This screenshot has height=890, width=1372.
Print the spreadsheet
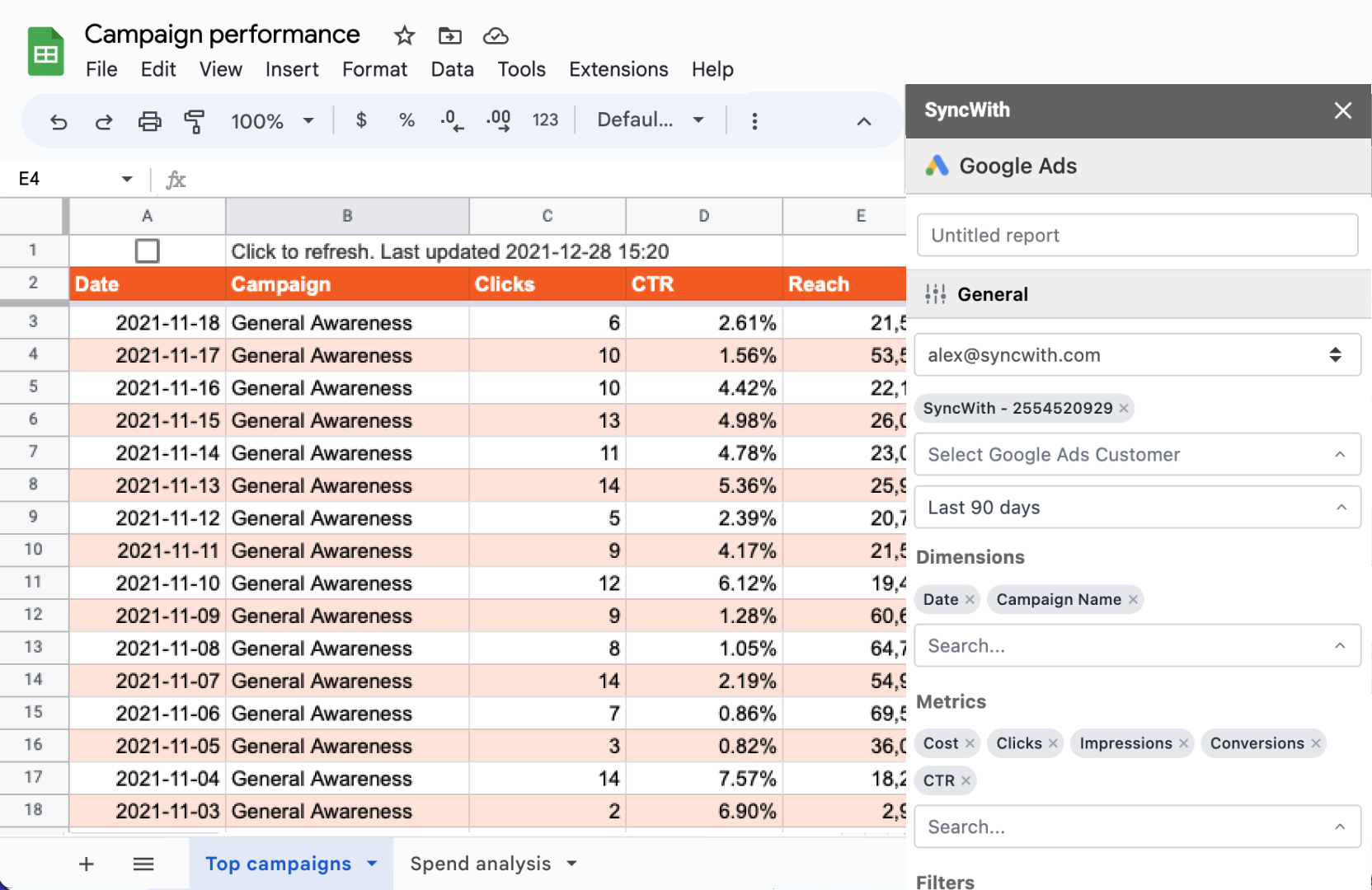point(149,120)
